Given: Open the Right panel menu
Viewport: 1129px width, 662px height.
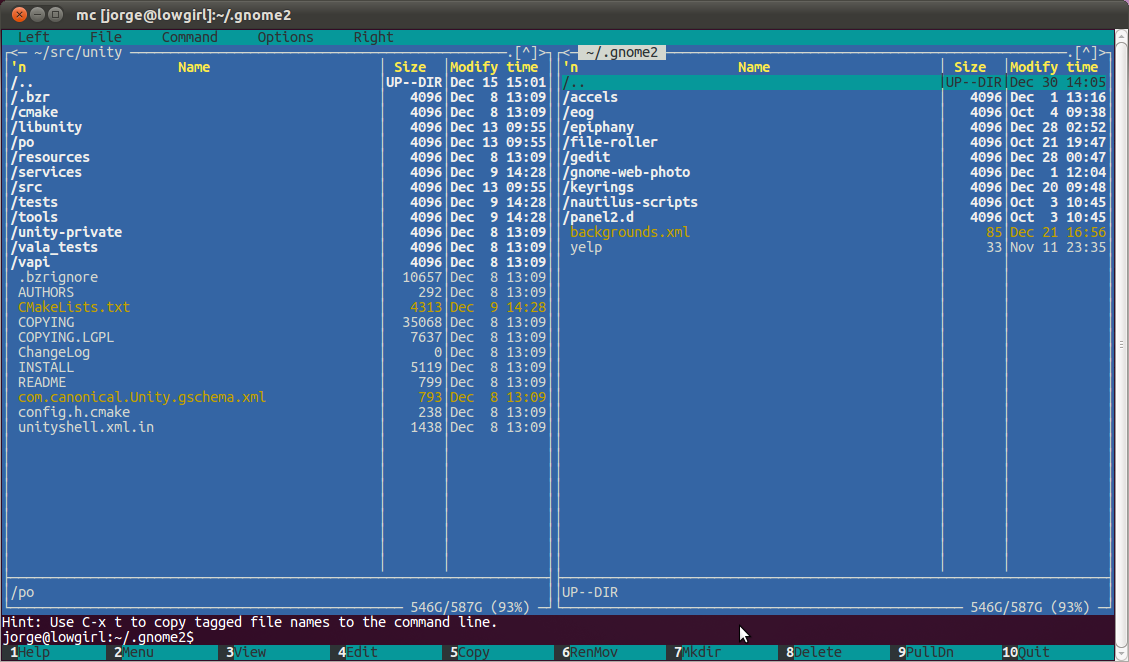Looking at the screenshot, I should tap(373, 37).
